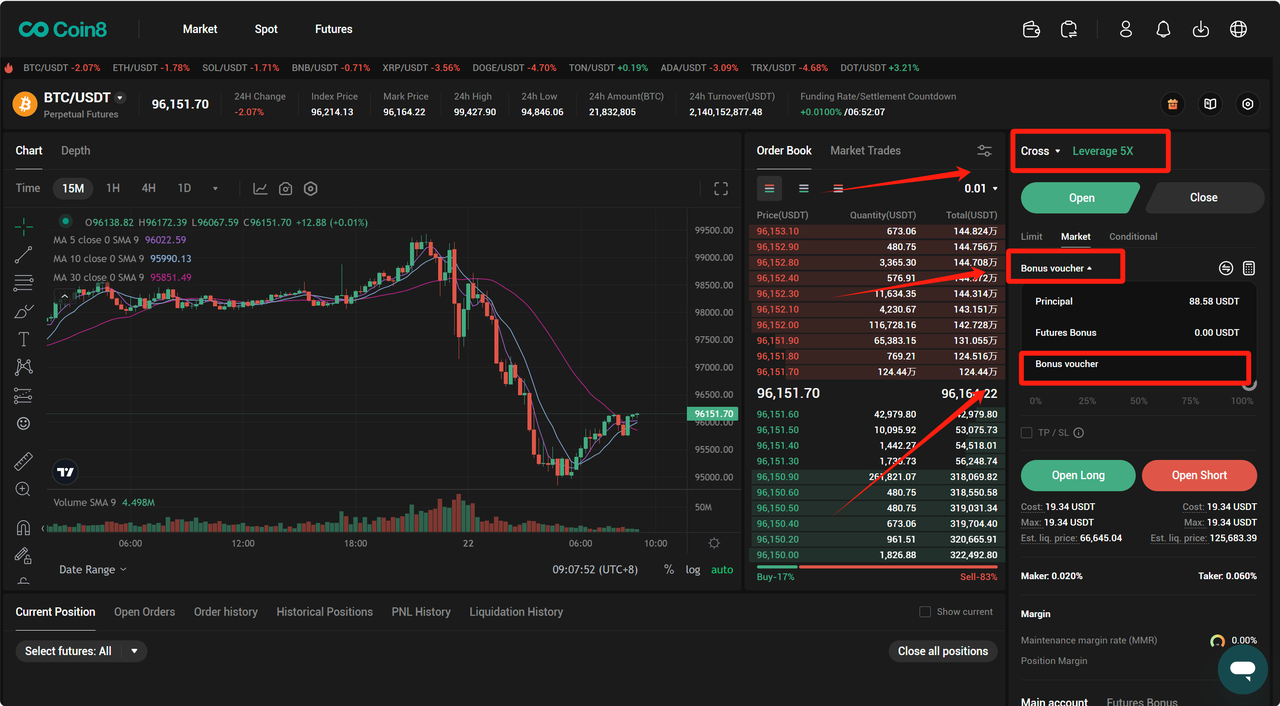Open order book settings sliders icon
The height and width of the screenshot is (706, 1280).
985,151
